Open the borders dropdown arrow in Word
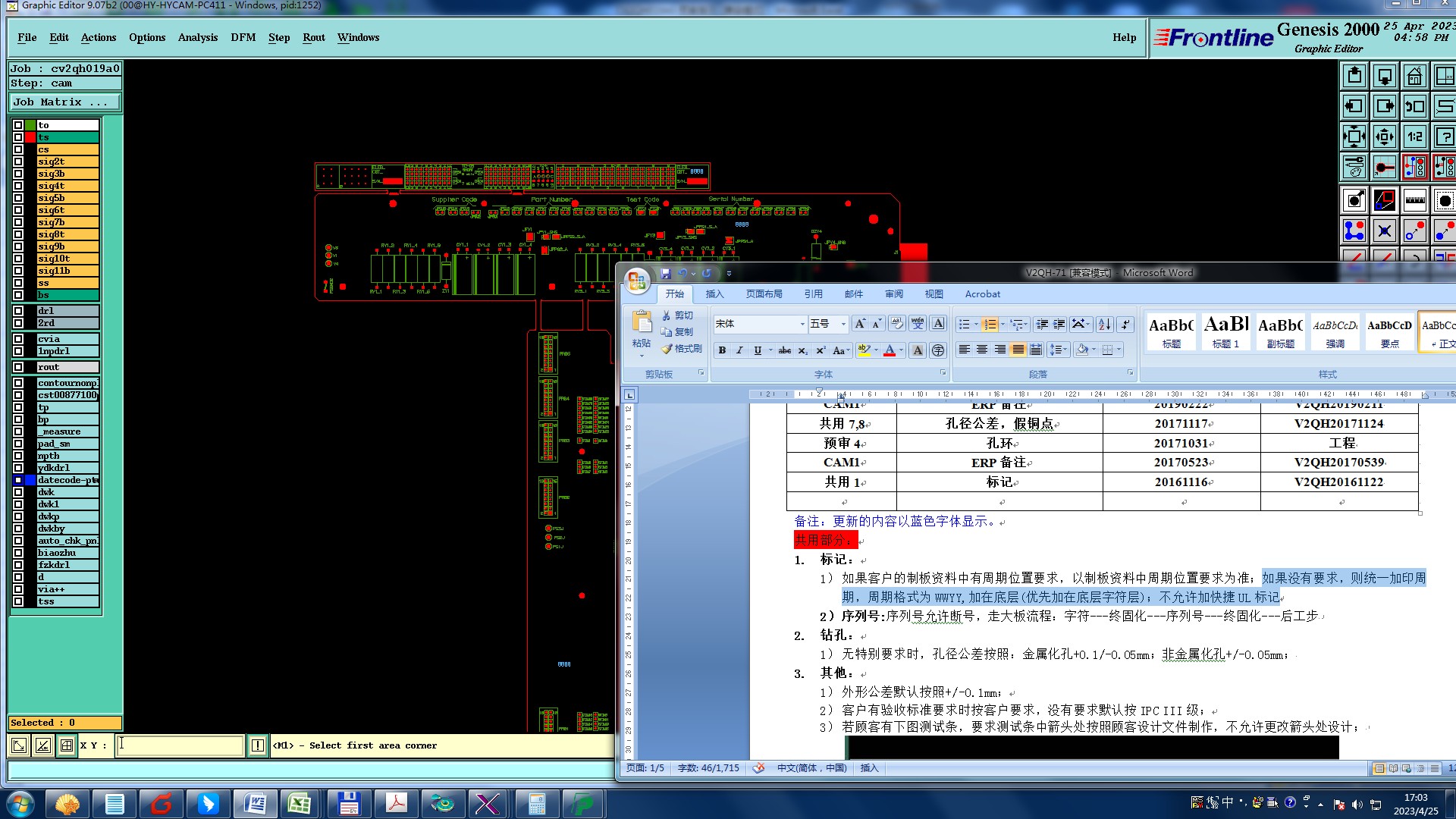Screen dimensions: 1456x819 click(x=1119, y=350)
